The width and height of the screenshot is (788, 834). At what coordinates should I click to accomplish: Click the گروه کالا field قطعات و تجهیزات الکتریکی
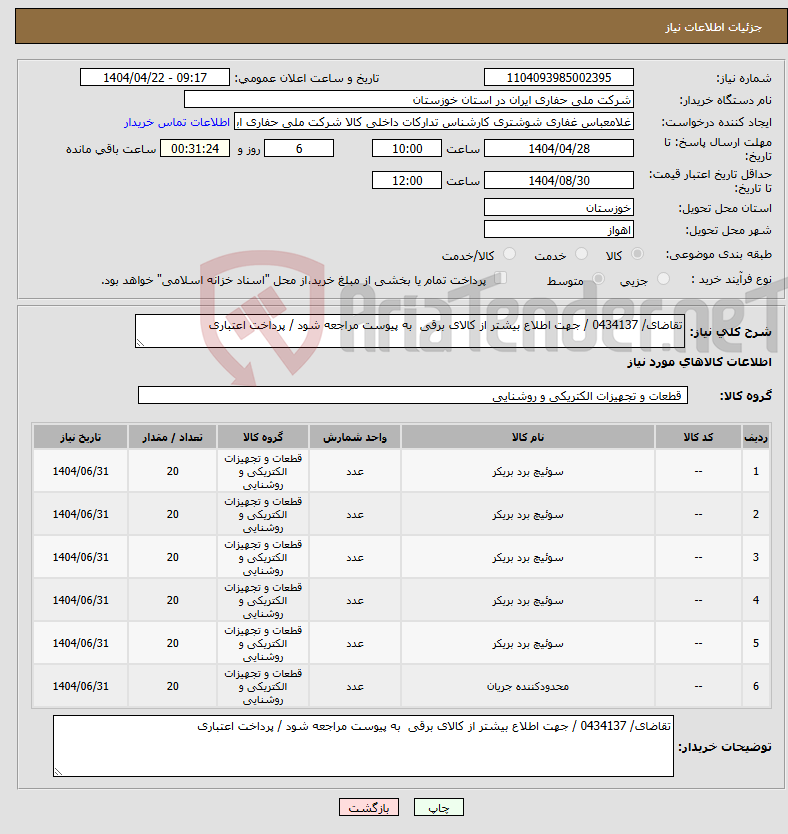click(413, 396)
